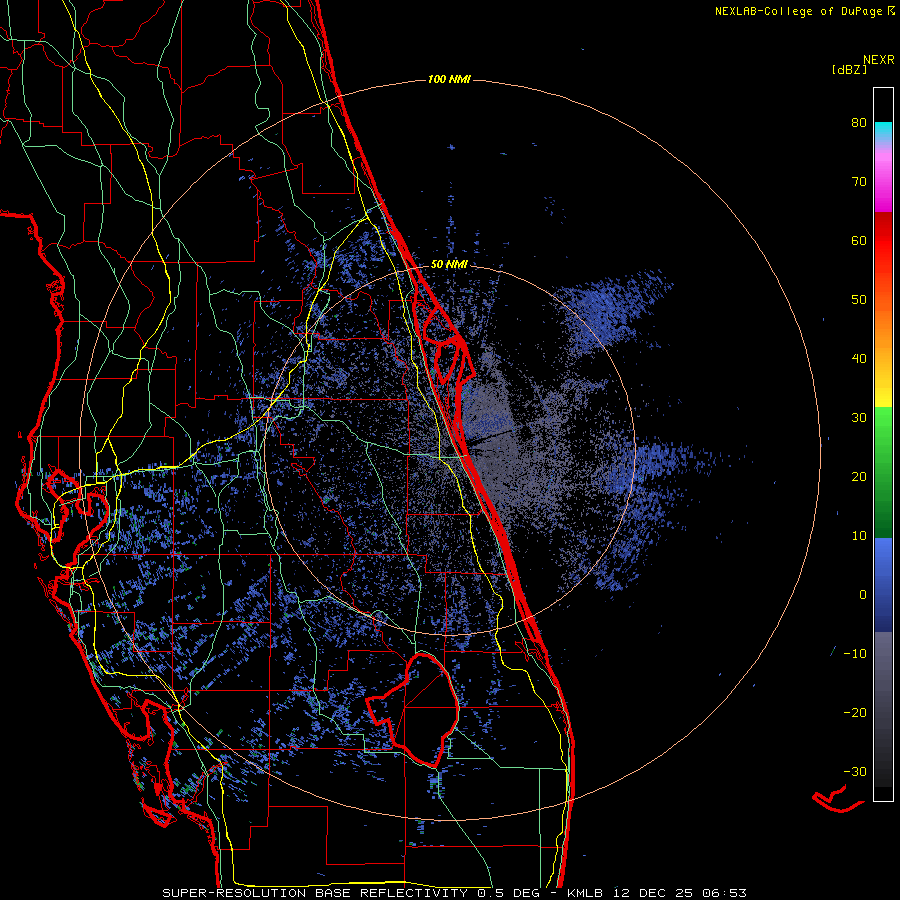Select the "20" dBZ scale label
Image resolution: width=900 pixels, height=900 pixels.
tap(859, 476)
